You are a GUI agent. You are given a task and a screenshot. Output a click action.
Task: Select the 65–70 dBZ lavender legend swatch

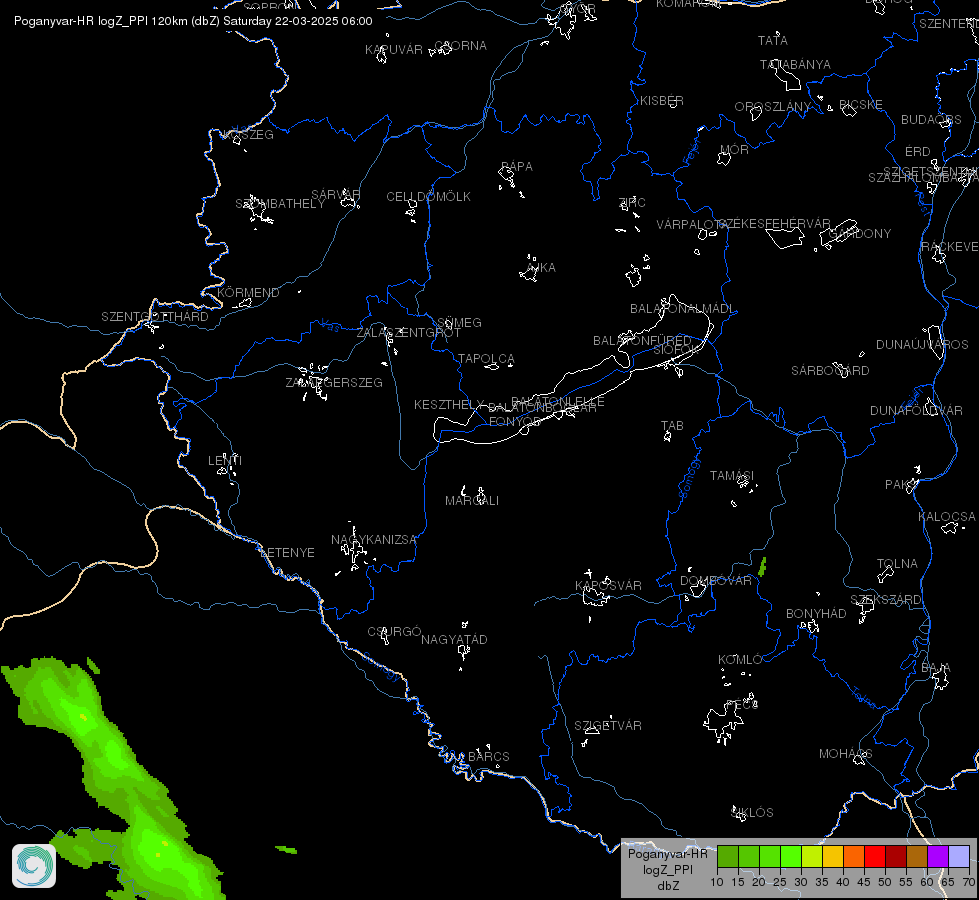tap(959, 856)
